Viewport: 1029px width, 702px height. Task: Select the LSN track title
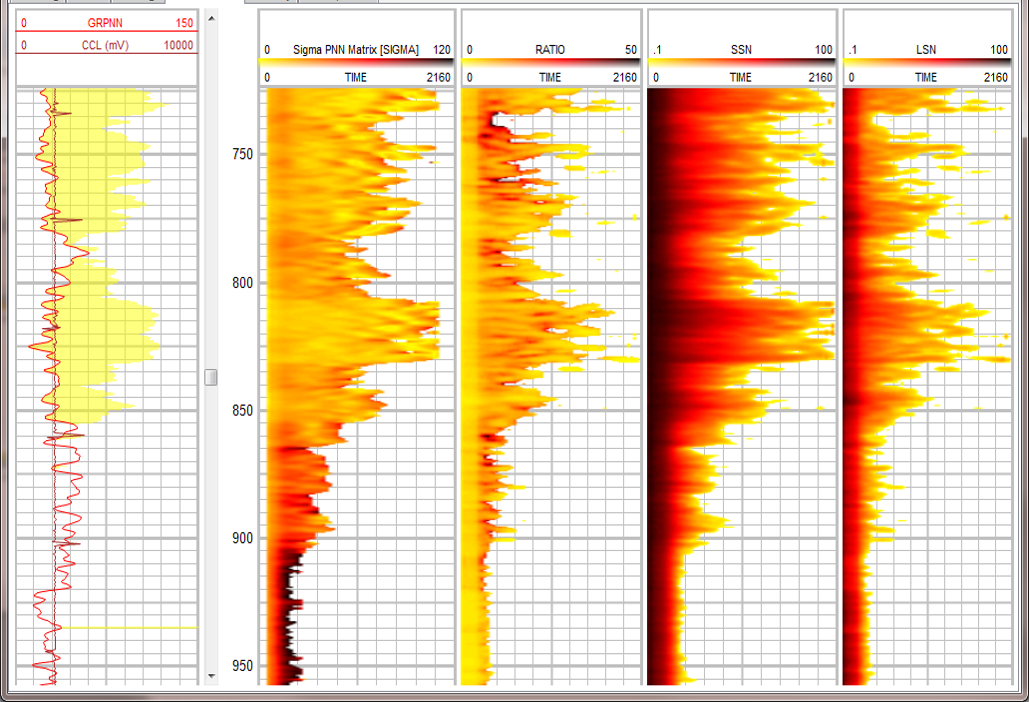pos(926,49)
